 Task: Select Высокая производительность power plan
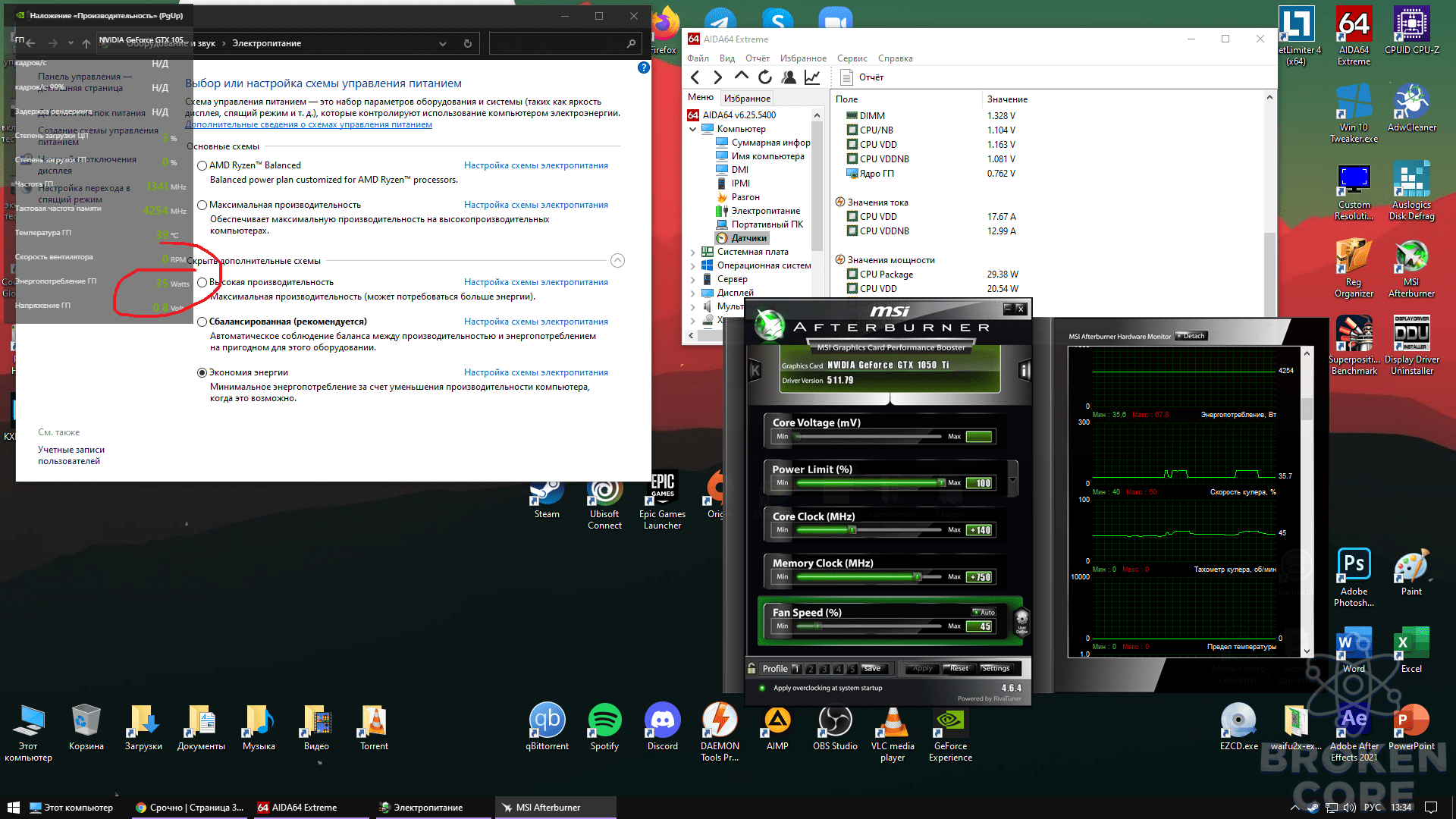point(202,282)
